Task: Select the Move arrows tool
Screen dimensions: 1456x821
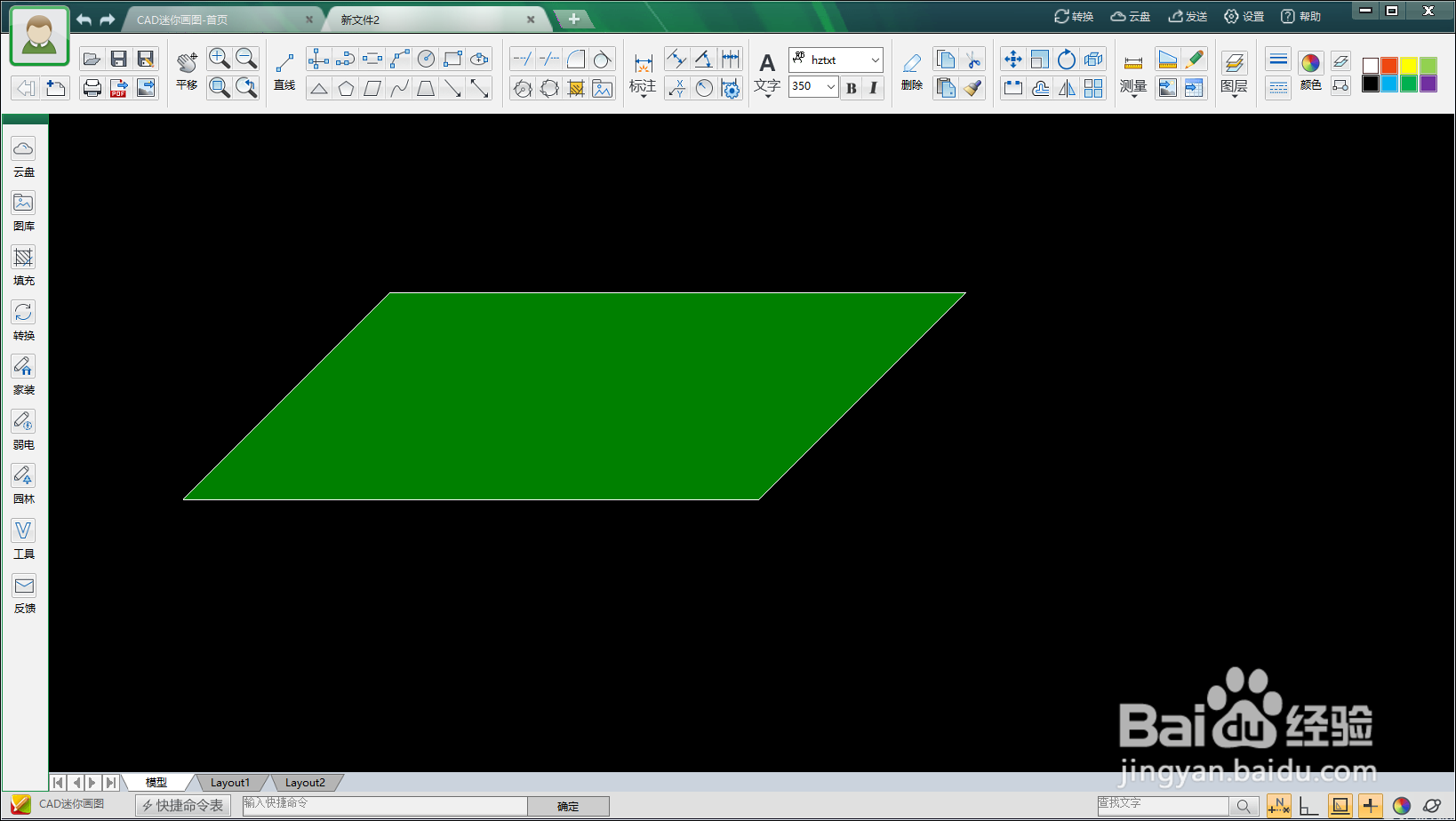Action: coord(1012,60)
